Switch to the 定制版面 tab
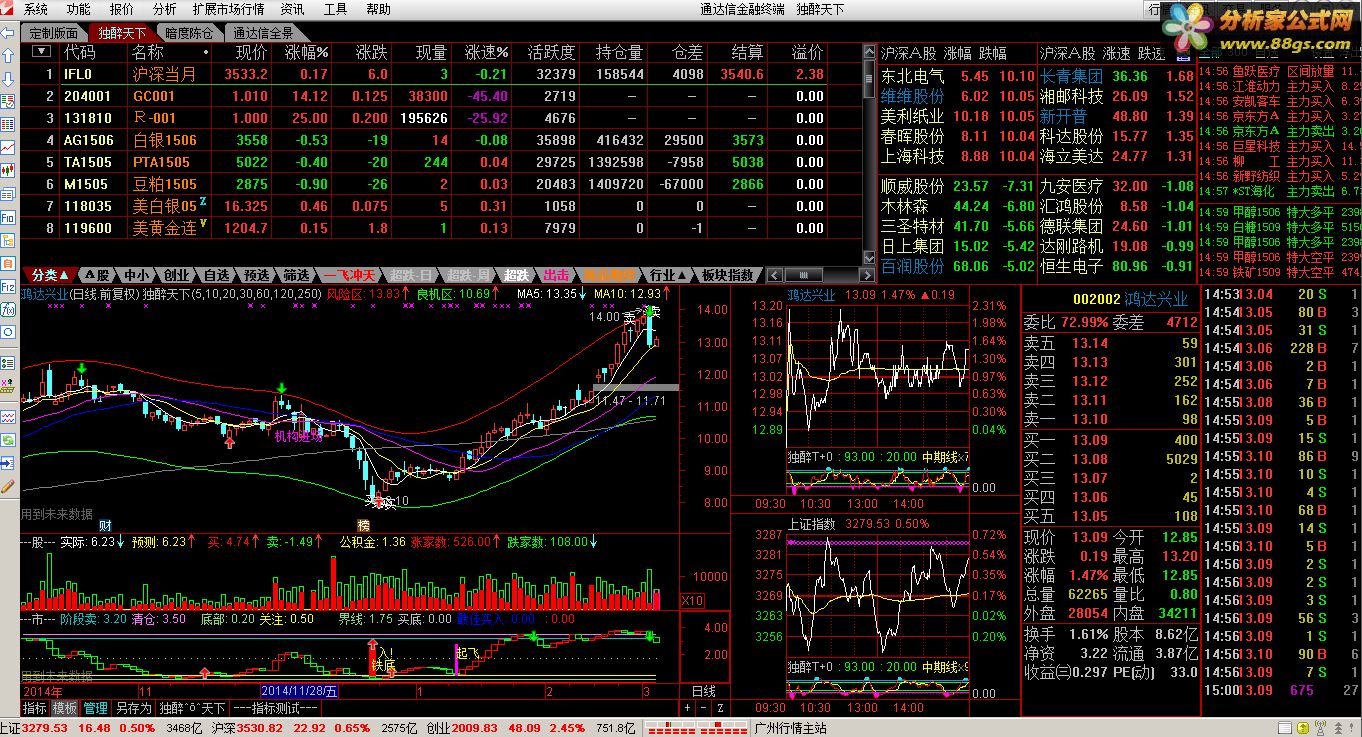Screen dimensions: 1362x737 53,33
